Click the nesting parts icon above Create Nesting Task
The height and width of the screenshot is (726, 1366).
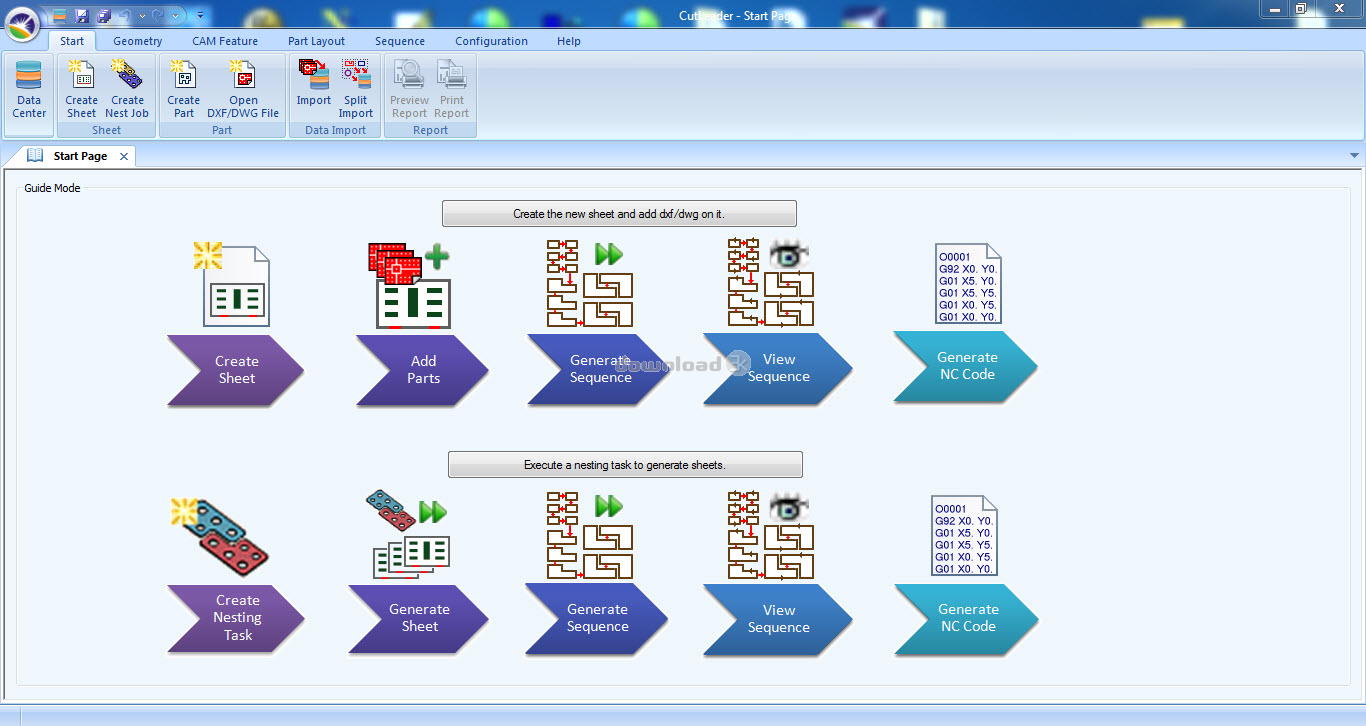[x=220, y=535]
